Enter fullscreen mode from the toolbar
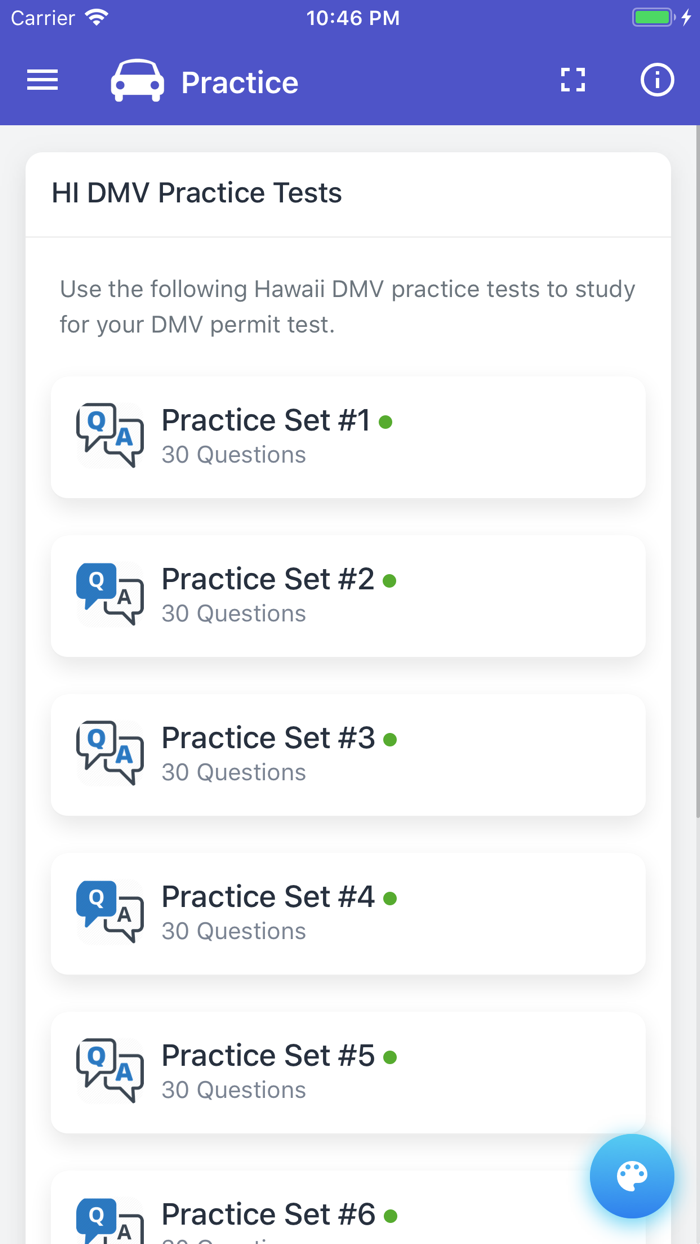This screenshot has width=700, height=1244. [x=573, y=80]
